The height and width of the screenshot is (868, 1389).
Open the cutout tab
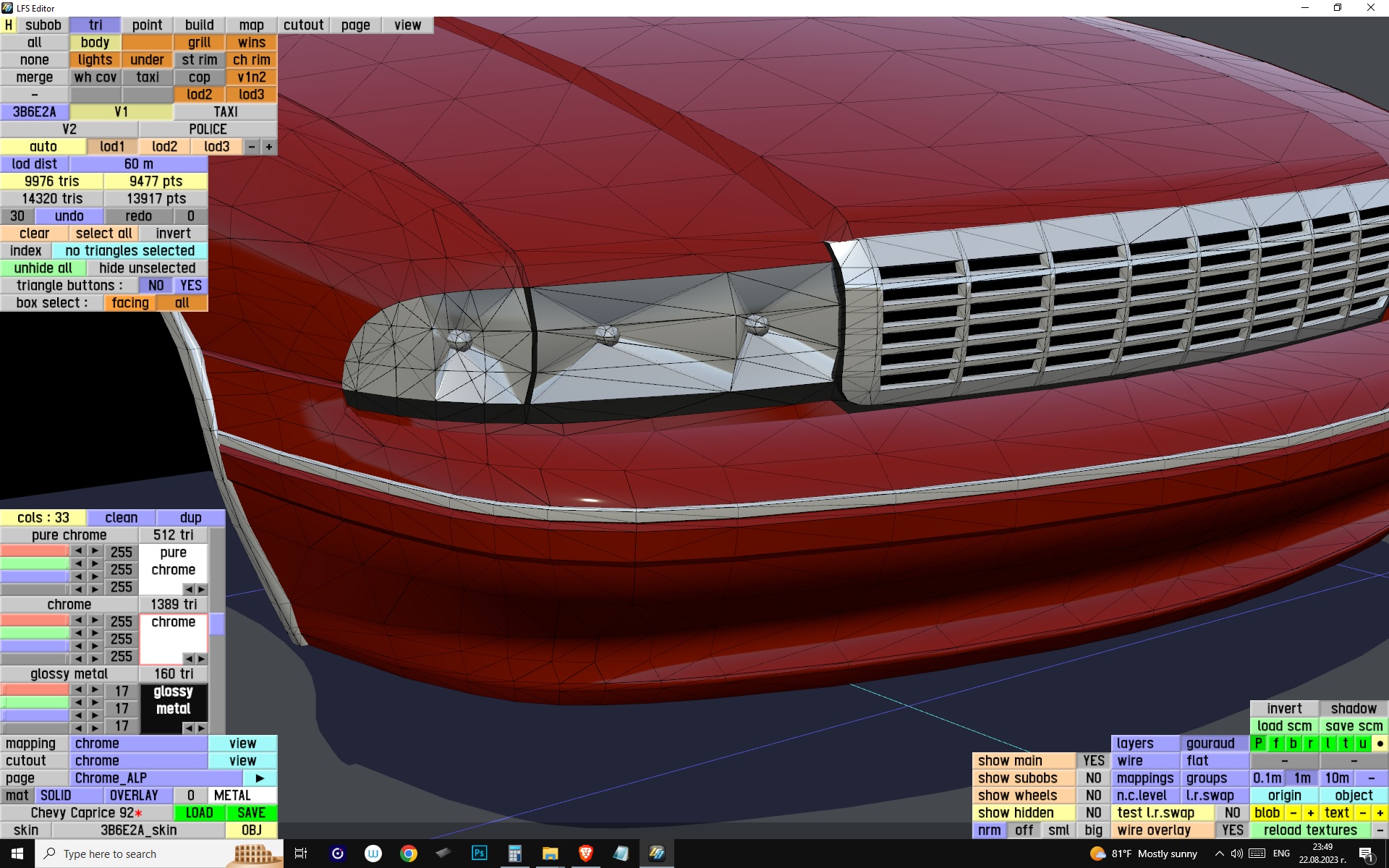[303, 25]
